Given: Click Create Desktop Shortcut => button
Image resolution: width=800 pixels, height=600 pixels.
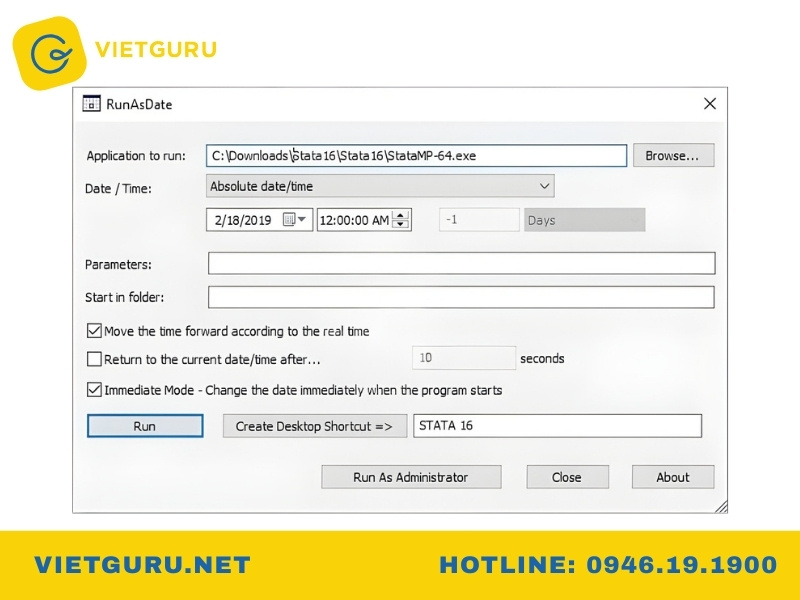Looking at the screenshot, I should (315, 426).
